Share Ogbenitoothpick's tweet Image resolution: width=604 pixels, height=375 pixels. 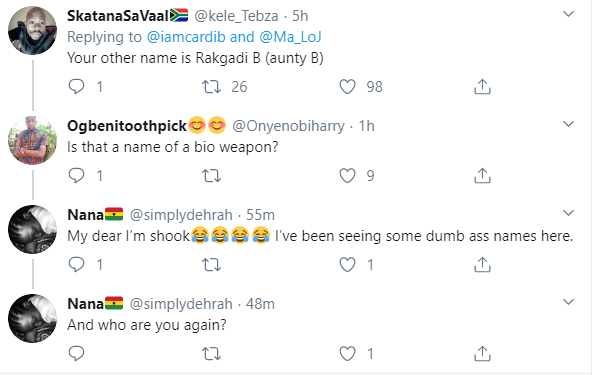[482, 176]
